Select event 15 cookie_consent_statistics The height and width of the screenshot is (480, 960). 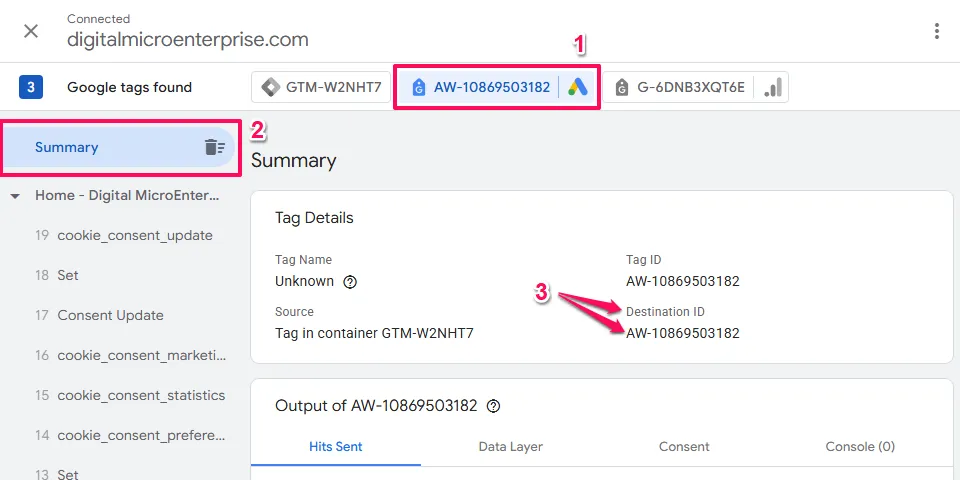click(x=141, y=396)
